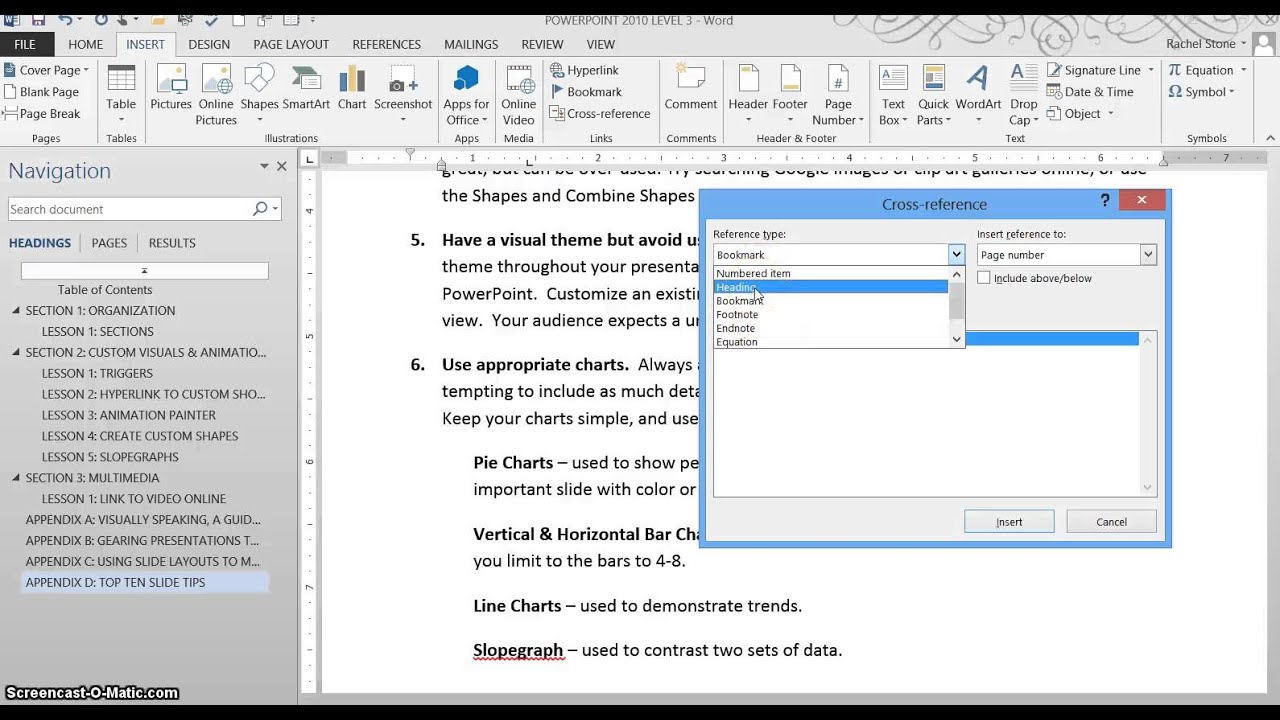Click the Cross-reference dialog help question mark
Image resolution: width=1280 pixels, height=720 pixels.
point(1105,201)
